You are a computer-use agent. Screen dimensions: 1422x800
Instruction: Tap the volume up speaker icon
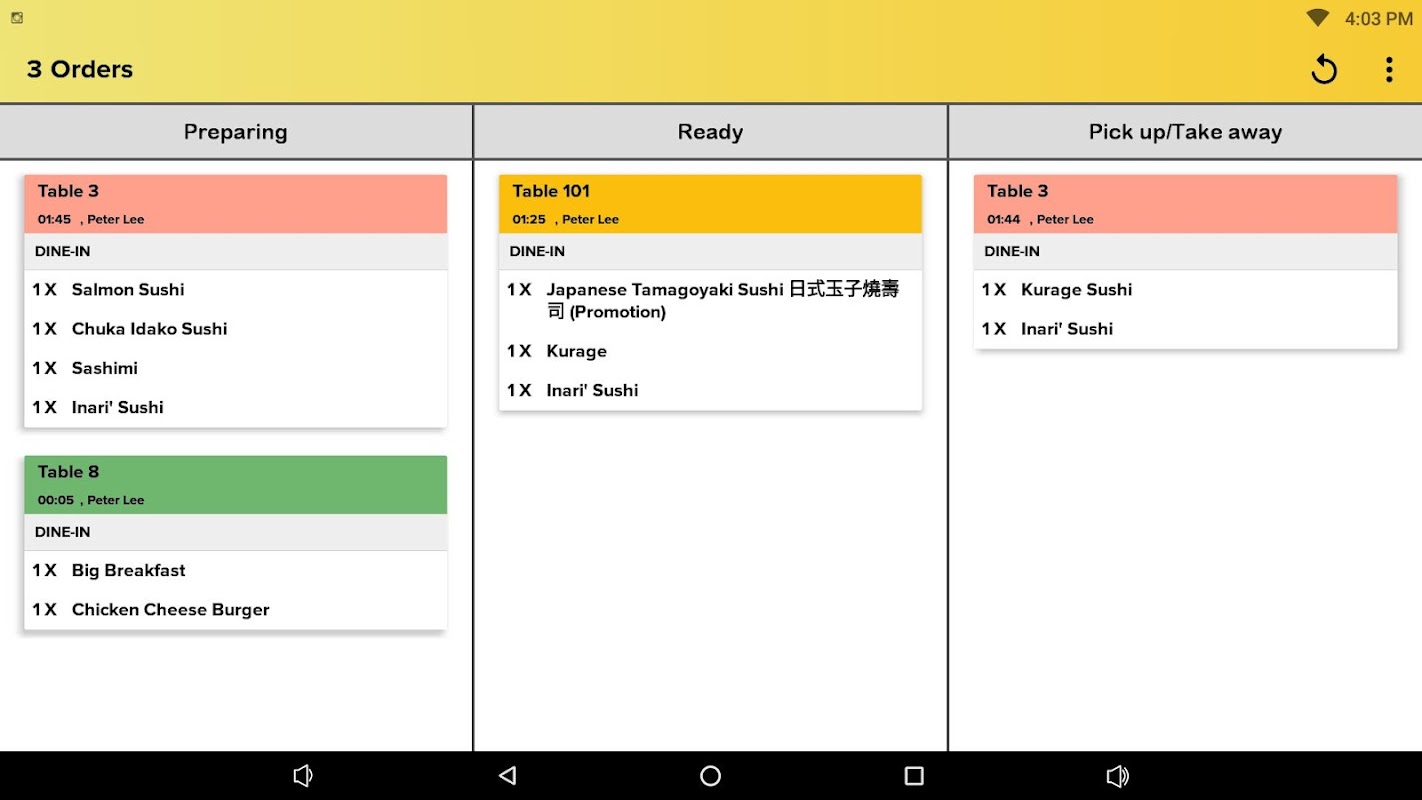(1117, 776)
